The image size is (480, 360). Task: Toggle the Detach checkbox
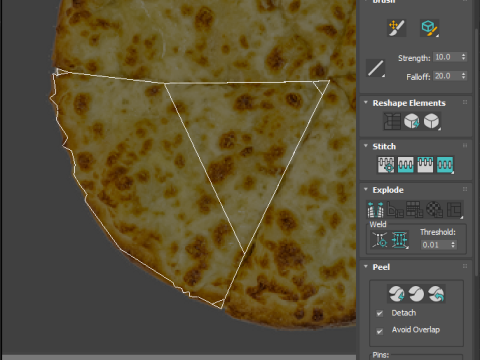pyautogui.click(x=380, y=313)
